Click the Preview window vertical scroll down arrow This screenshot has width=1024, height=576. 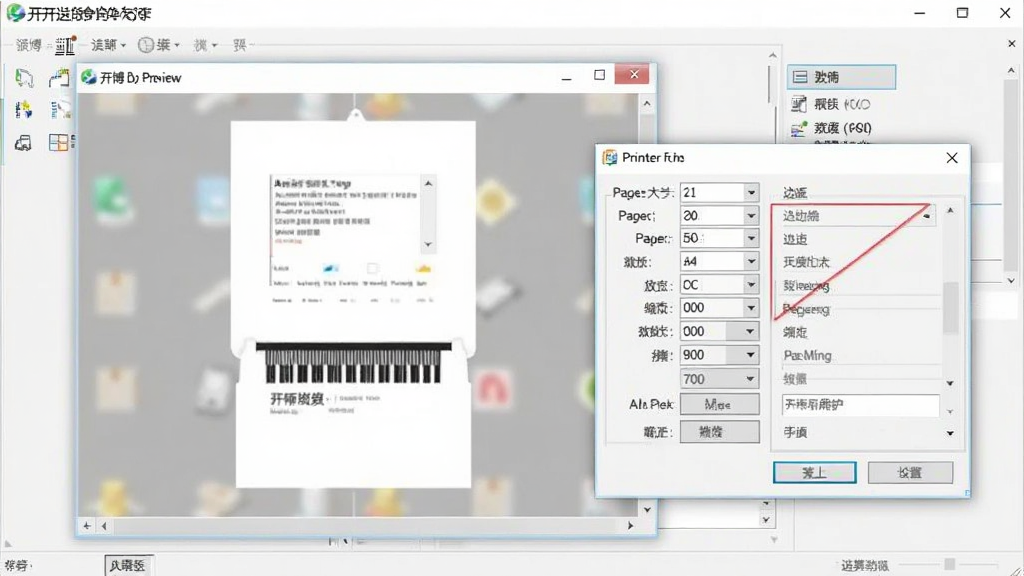tap(647, 509)
